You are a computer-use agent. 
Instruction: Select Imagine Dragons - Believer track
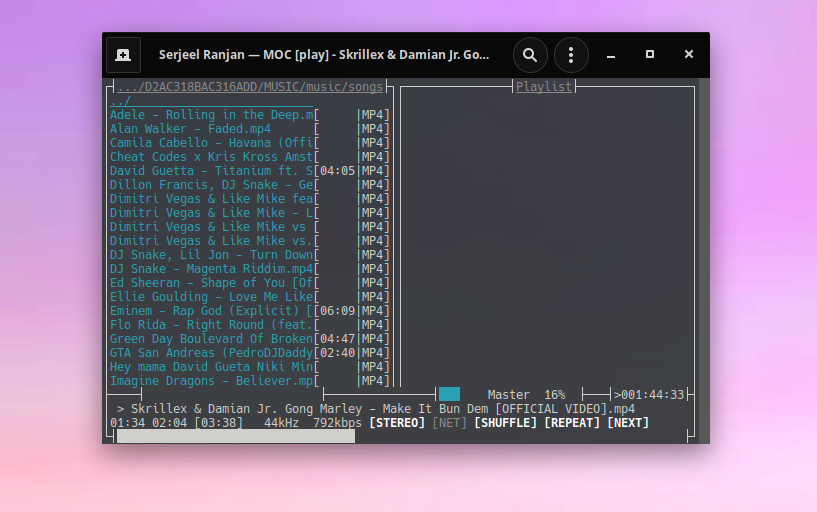click(x=212, y=381)
